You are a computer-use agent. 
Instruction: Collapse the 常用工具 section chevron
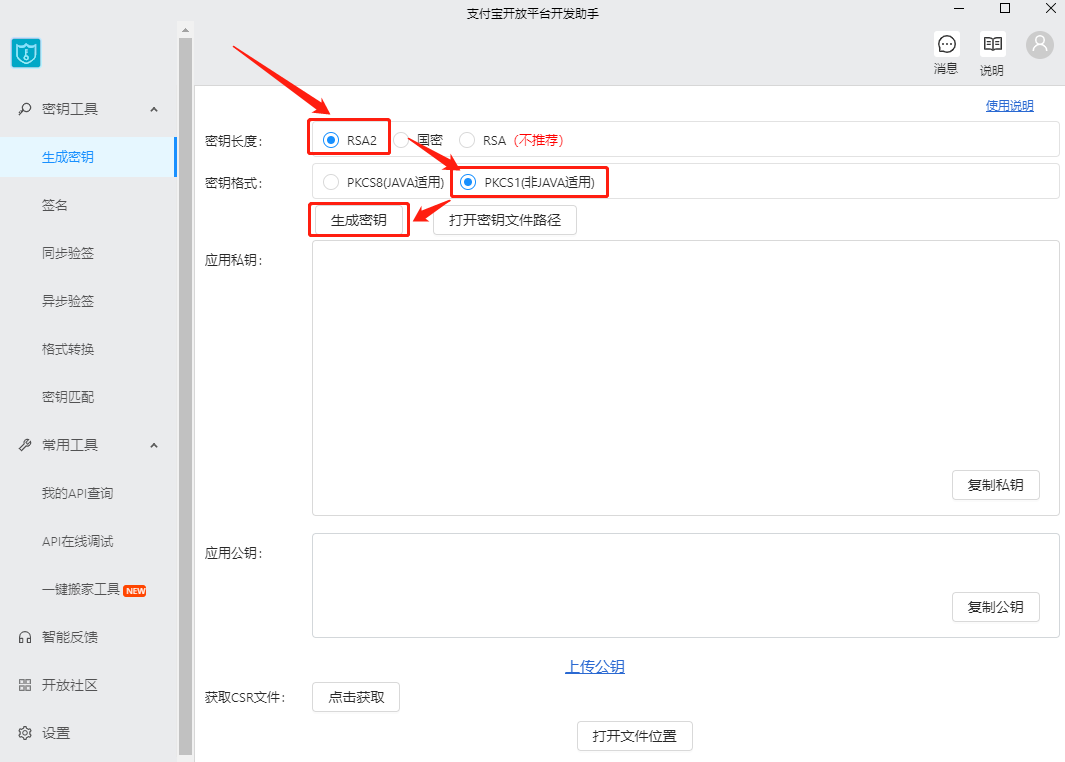click(154, 445)
